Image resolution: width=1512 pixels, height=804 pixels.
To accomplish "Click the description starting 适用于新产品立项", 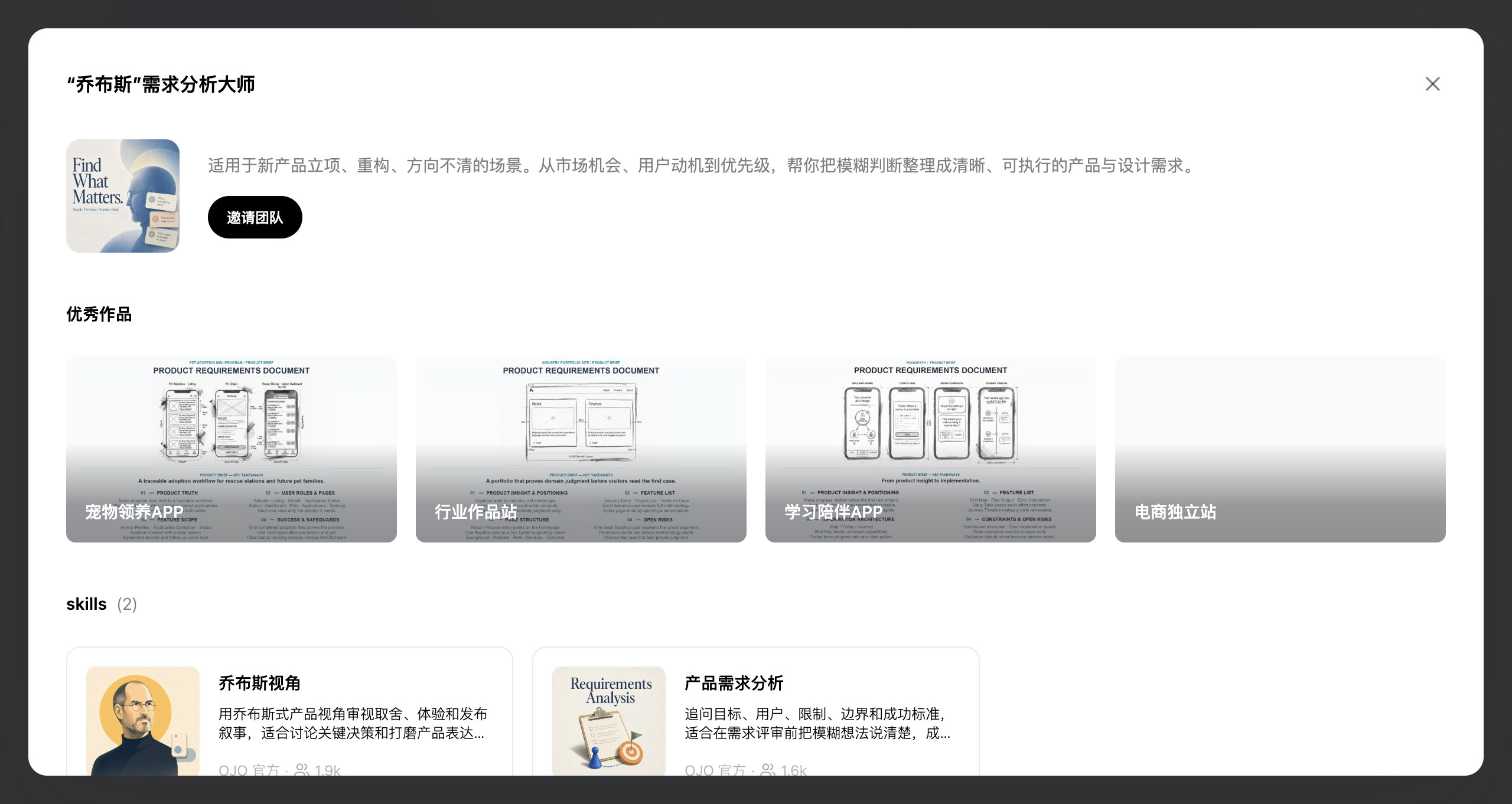I will point(702,165).
